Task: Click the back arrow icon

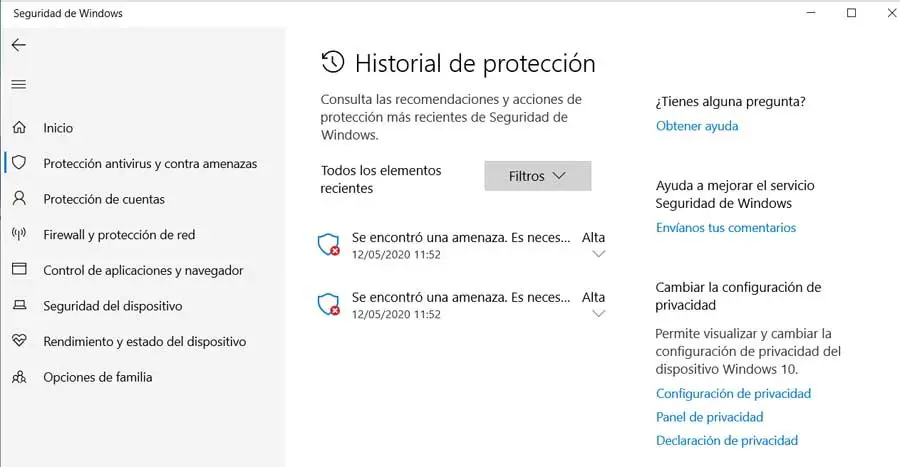Action: click(18, 45)
